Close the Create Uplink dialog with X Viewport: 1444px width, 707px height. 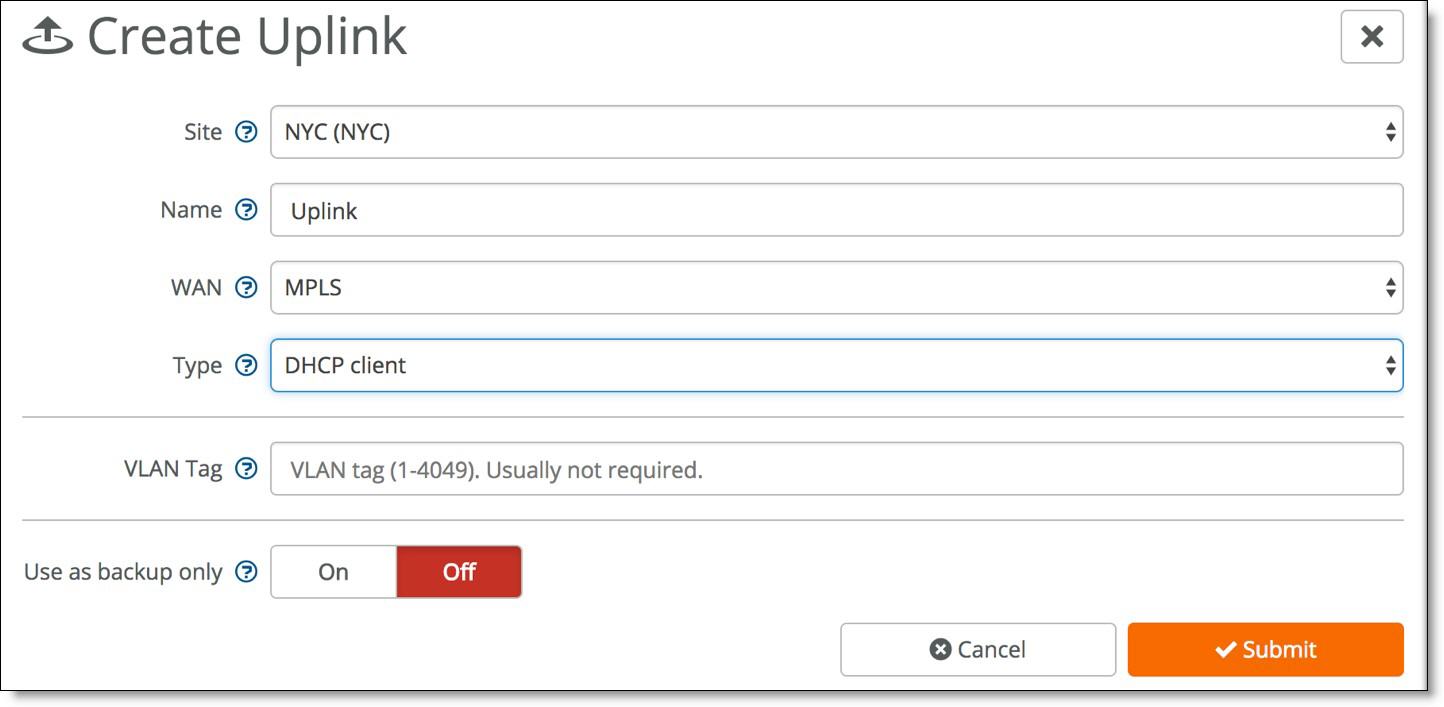click(1372, 37)
